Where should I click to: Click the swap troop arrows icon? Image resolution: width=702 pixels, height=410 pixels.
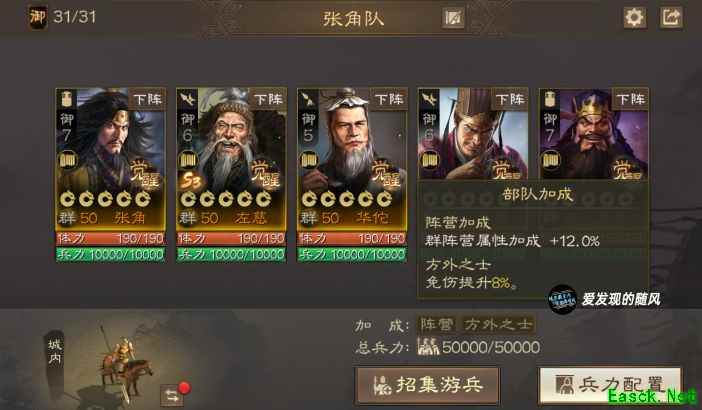click(x=171, y=395)
